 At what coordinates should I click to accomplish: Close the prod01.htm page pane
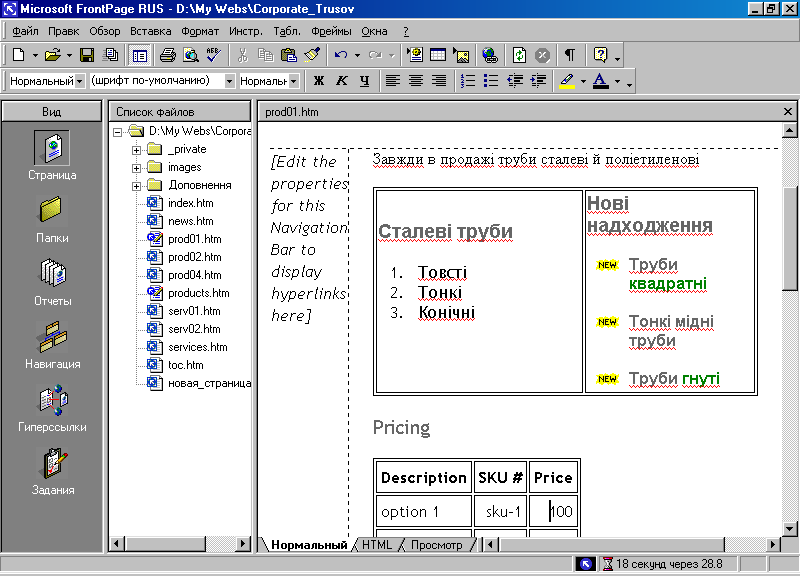788,111
